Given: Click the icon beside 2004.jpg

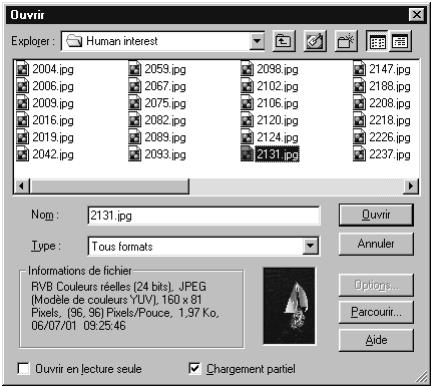Looking at the screenshot, I should pos(22,69).
